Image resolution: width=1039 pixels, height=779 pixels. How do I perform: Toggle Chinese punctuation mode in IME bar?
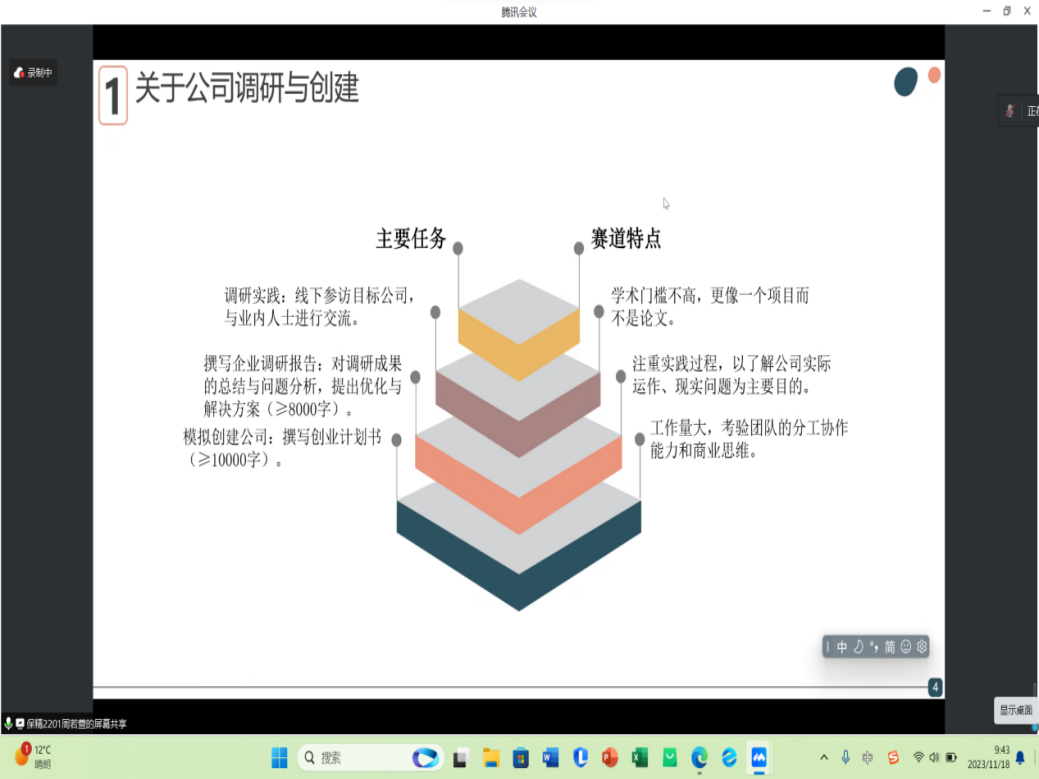(x=873, y=647)
